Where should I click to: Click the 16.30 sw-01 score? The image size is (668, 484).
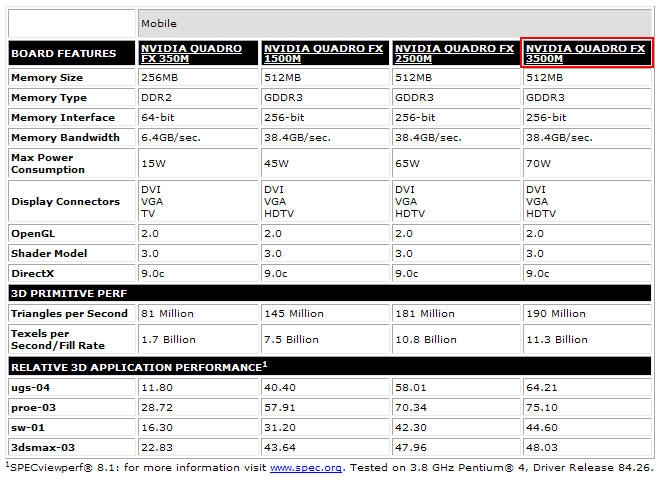[157, 428]
